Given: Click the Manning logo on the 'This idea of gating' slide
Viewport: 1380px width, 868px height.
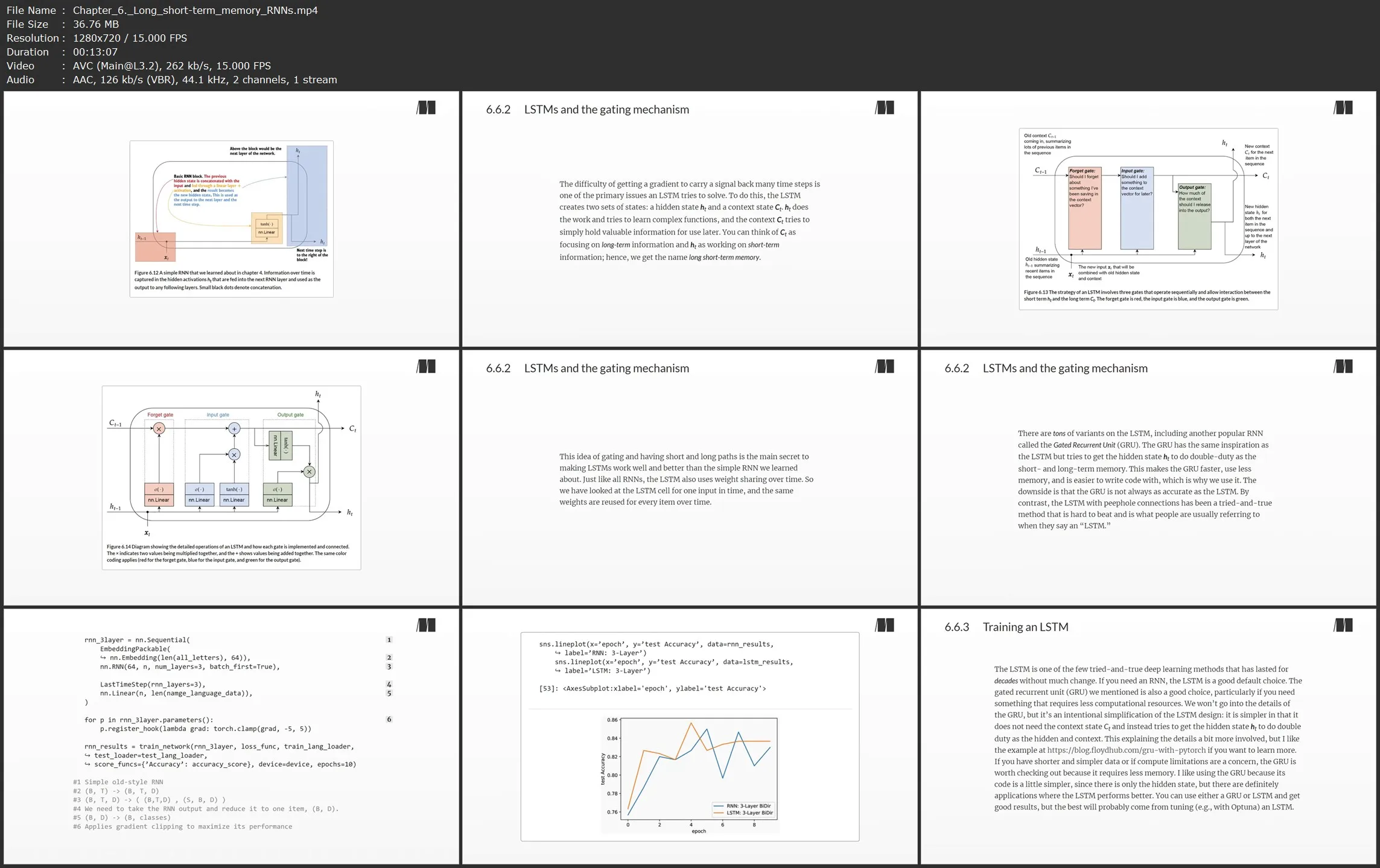Looking at the screenshot, I should tap(885, 367).
